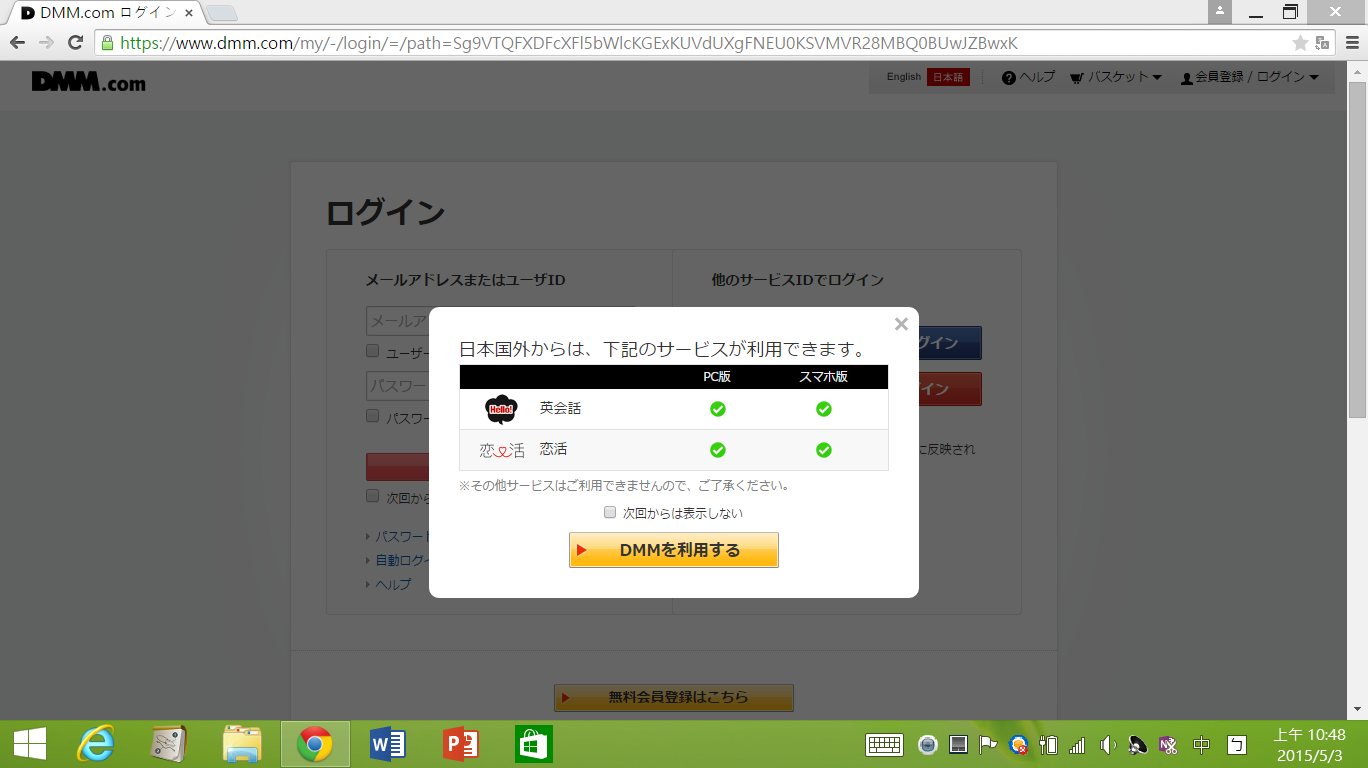
Task: Toggle the 次回から checkbox under the login button
Action: 372,496
